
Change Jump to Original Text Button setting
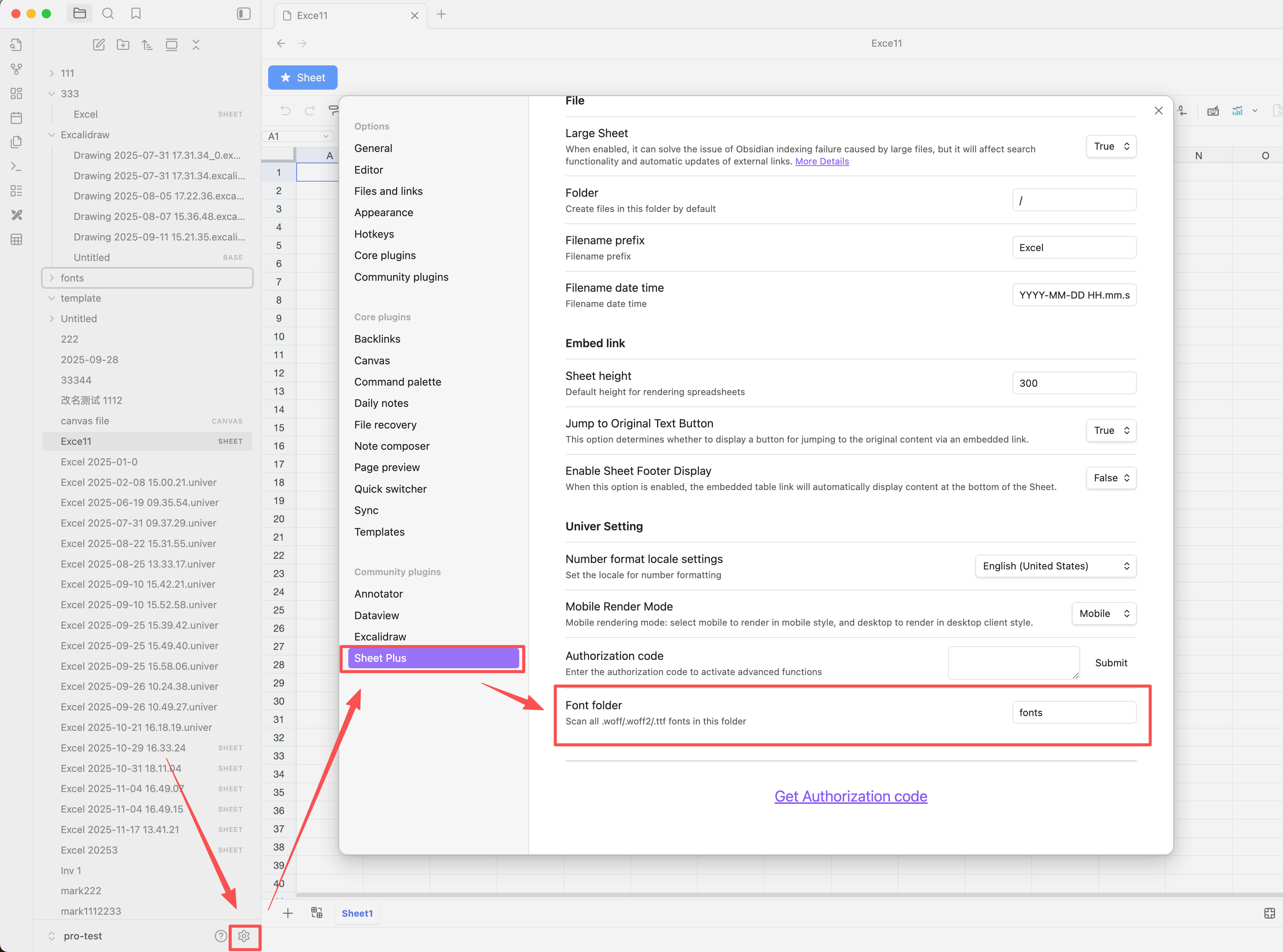1111,430
